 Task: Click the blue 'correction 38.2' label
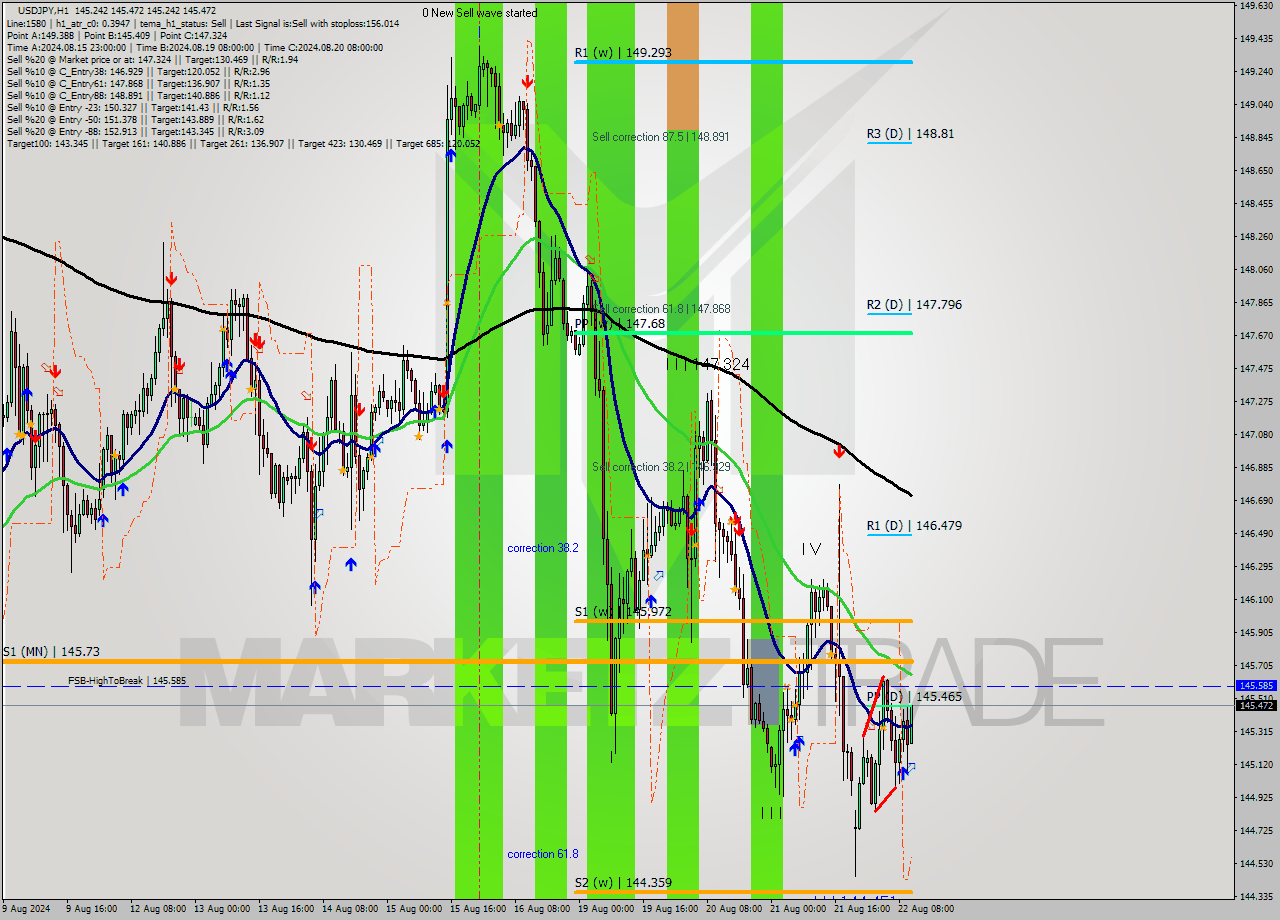(542, 548)
